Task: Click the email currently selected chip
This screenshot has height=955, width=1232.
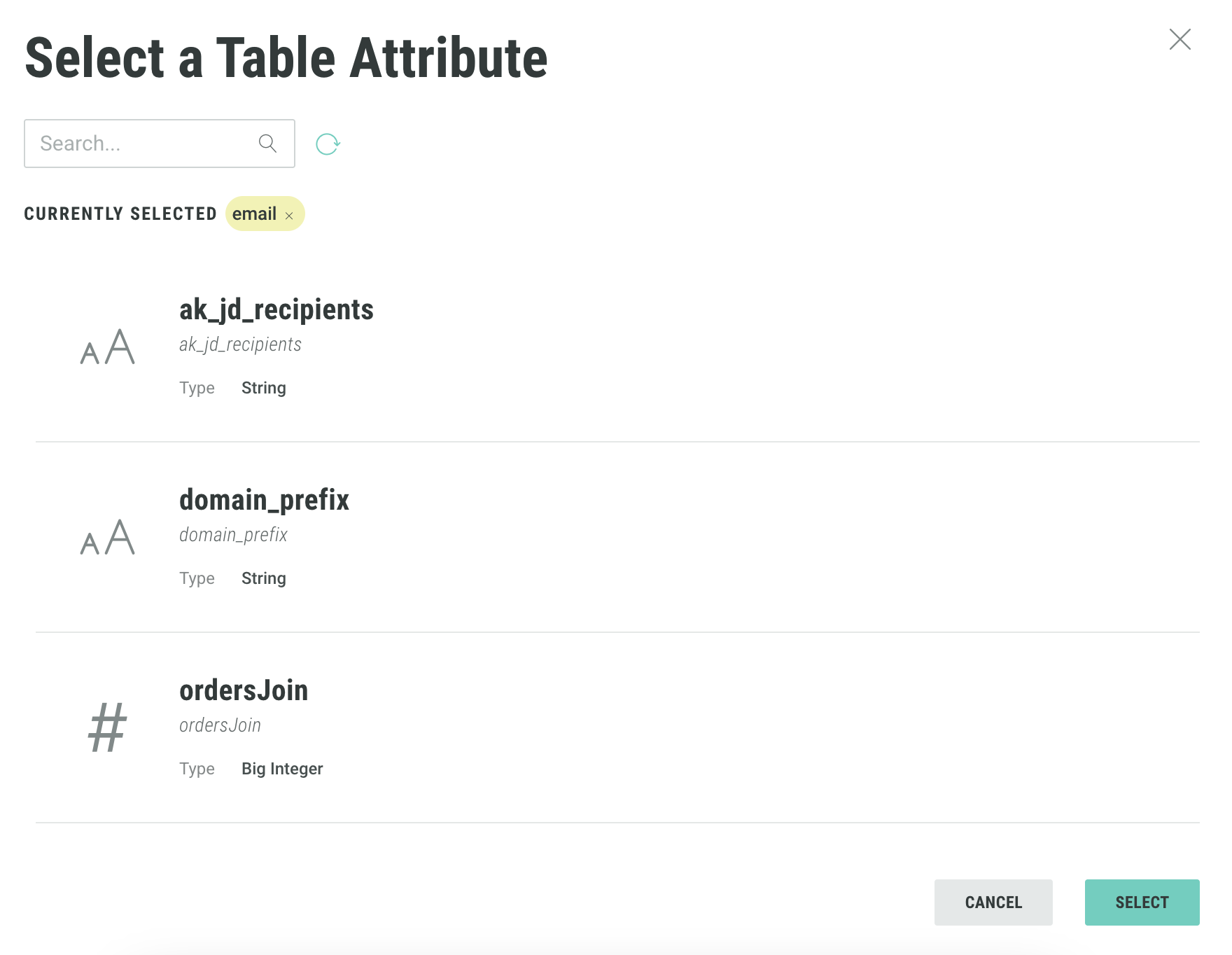Action: [254, 214]
